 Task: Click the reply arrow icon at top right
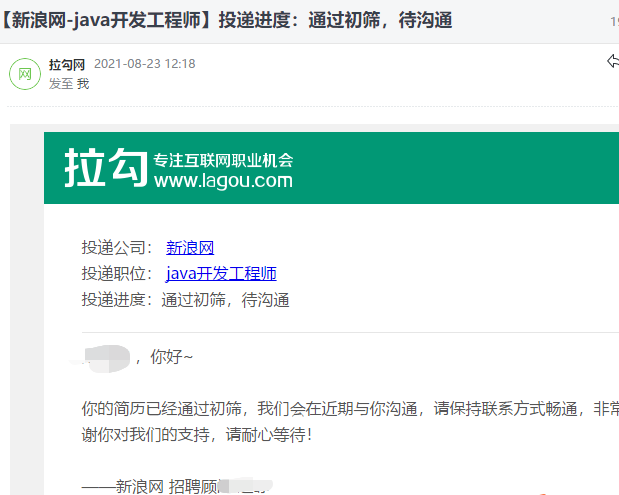[x=613, y=61]
